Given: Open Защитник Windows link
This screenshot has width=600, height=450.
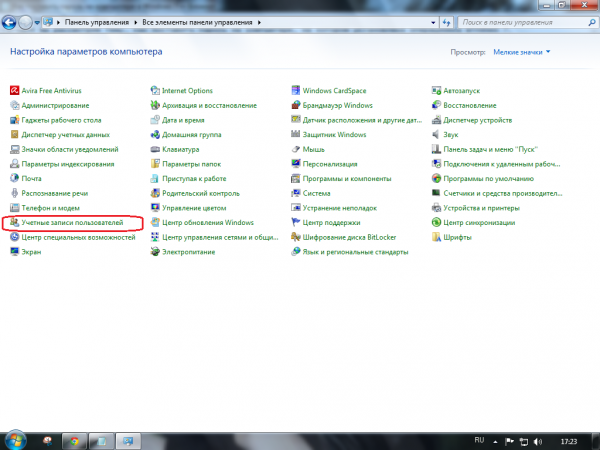Looking at the screenshot, I should tap(334, 135).
